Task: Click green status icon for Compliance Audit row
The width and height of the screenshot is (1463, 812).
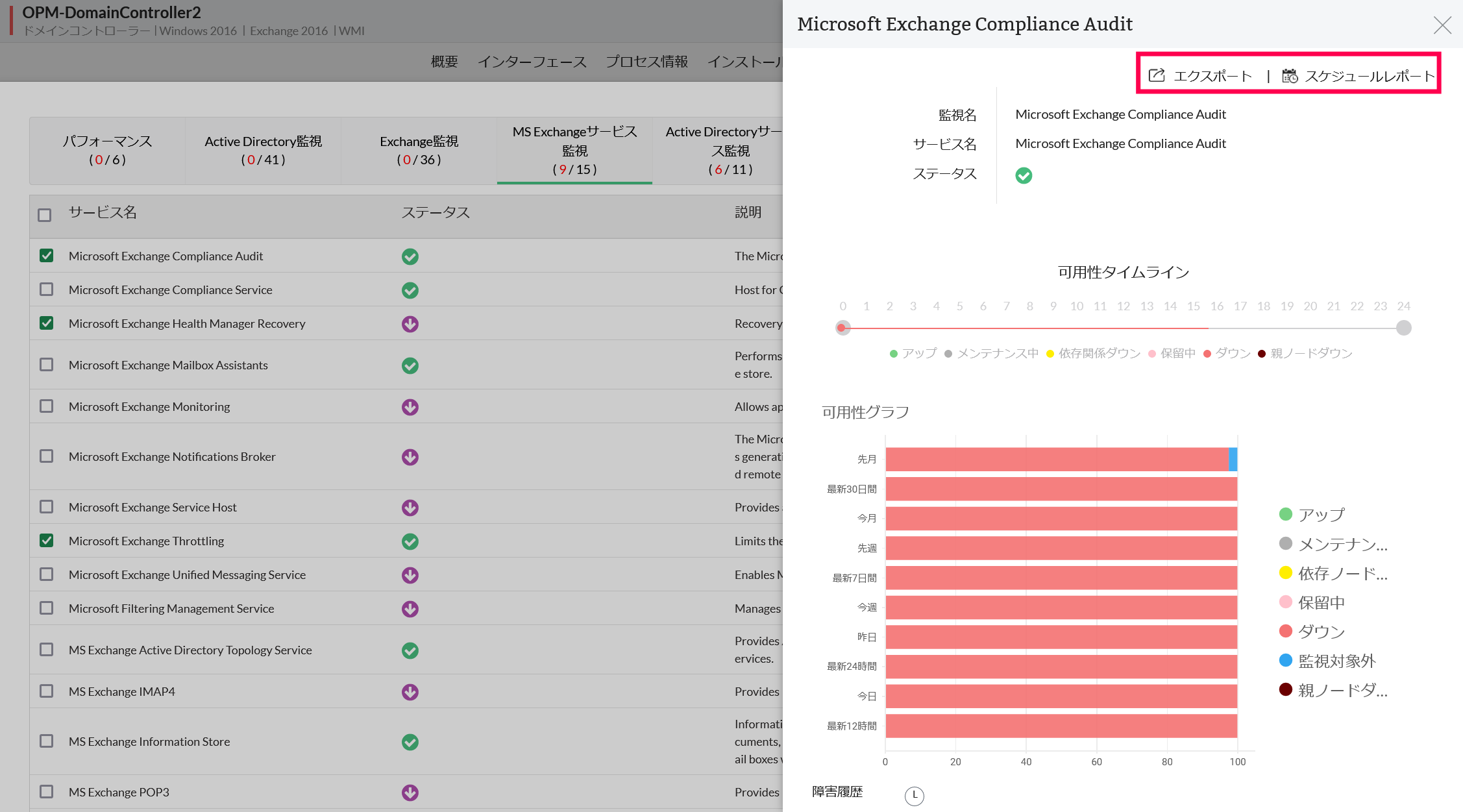Action: point(410,256)
